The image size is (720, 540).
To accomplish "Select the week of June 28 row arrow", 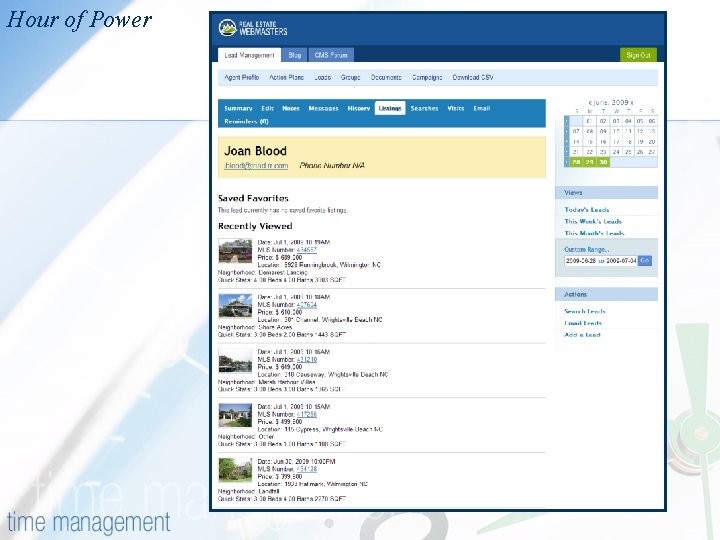I will (x=567, y=162).
